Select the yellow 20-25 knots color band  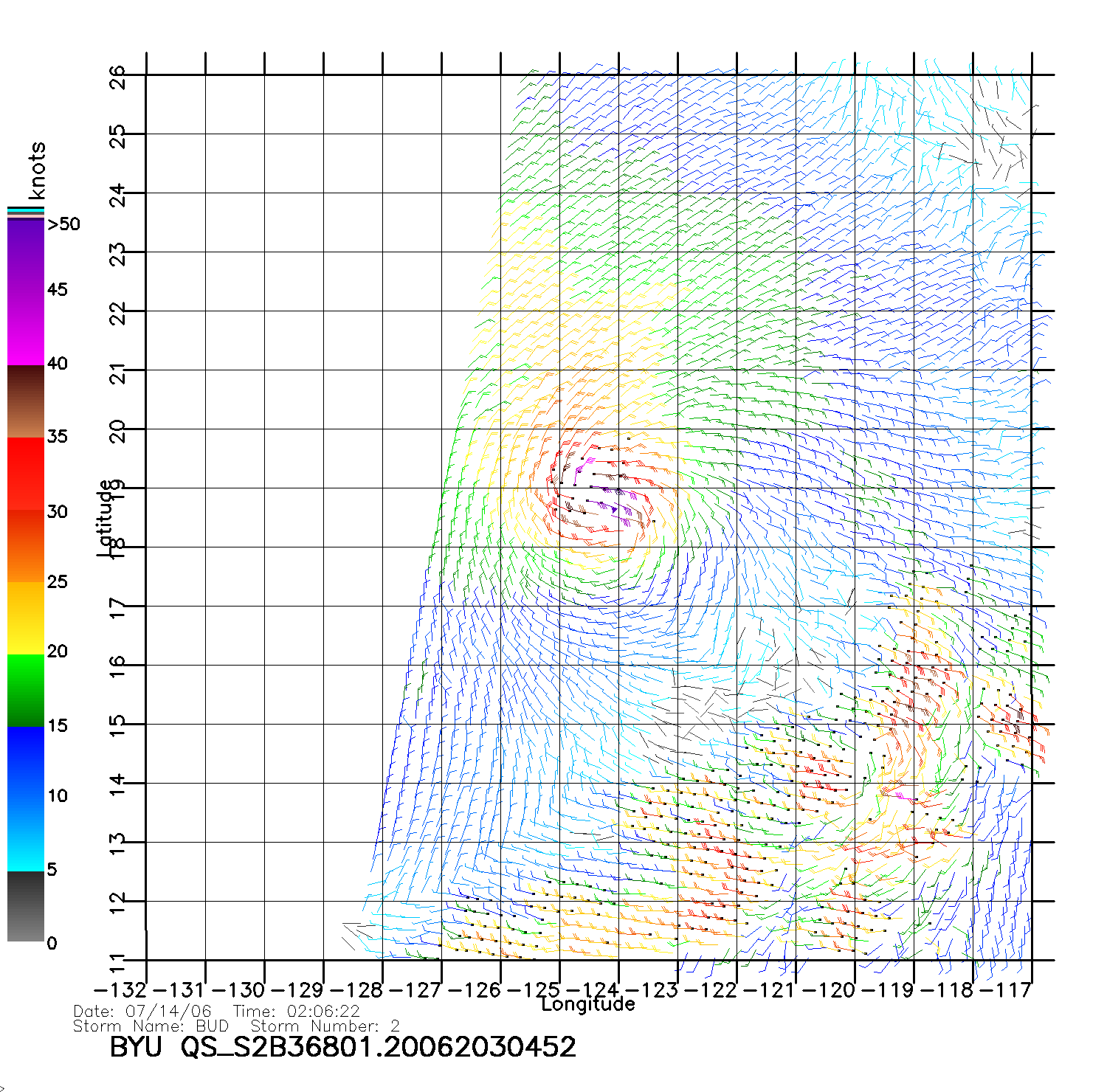pyautogui.click(x=26, y=618)
